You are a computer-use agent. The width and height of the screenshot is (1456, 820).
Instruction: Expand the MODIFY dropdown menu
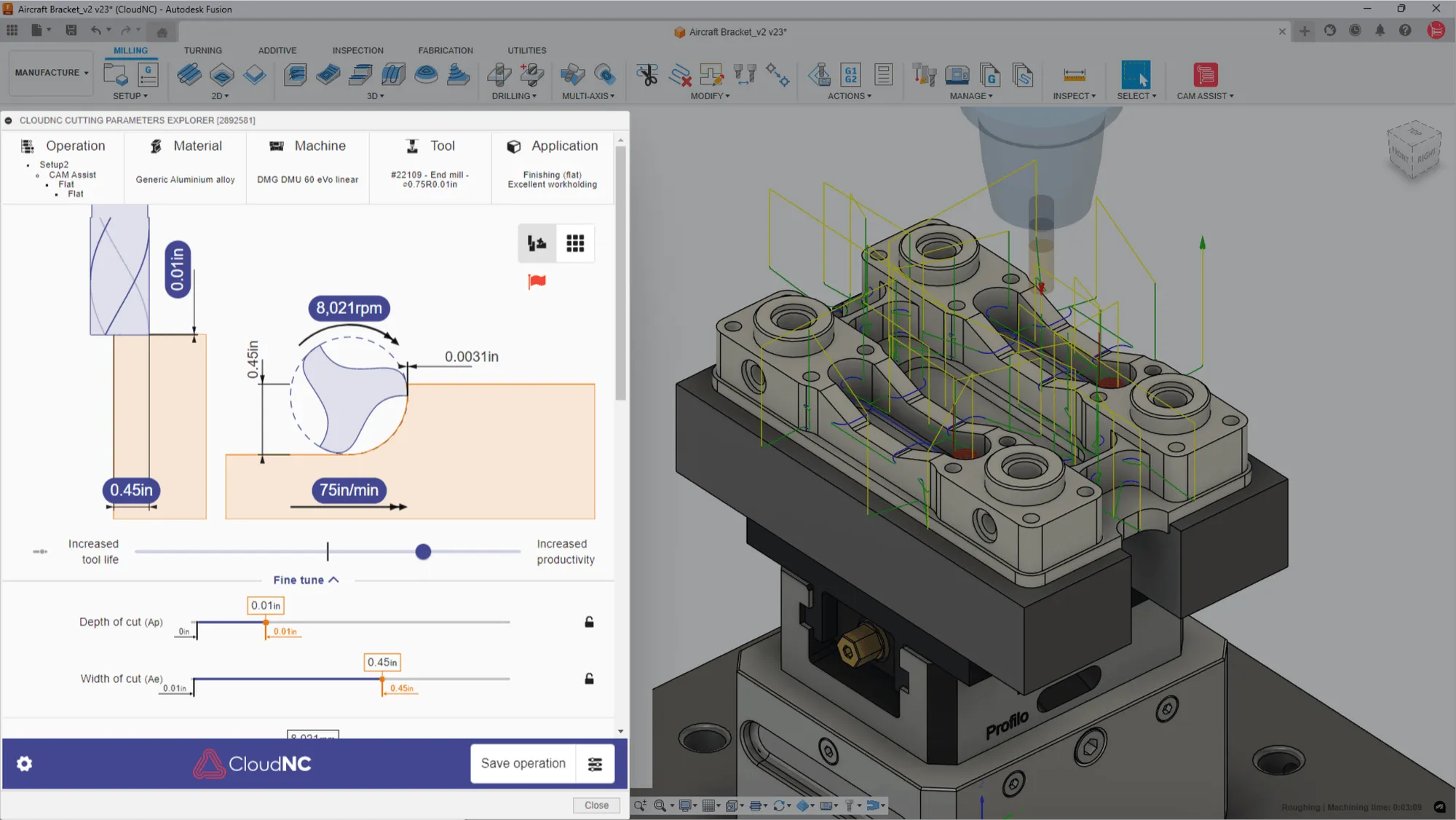(710, 96)
